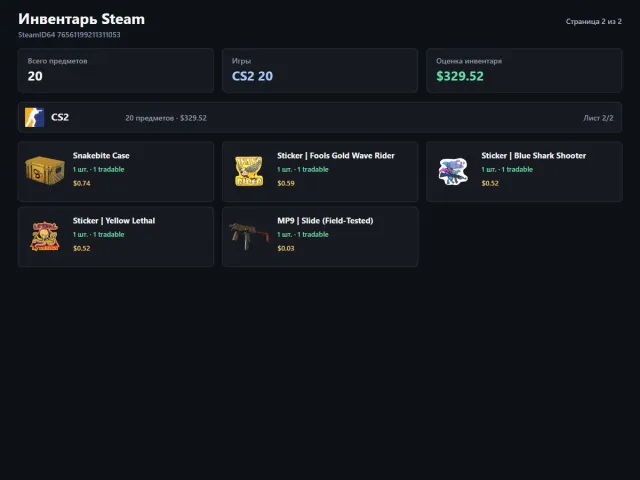Select the Blue Shark Shooter sticker image
This screenshot has width=640, height=480.
pyautogui.click(x=453, y=171)
